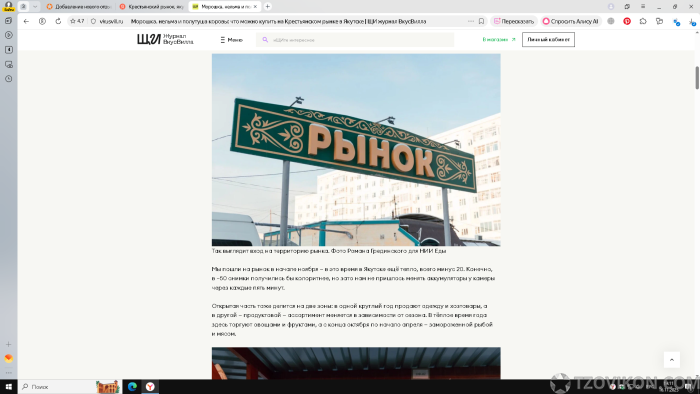700x394 pixels.
Task: Open the extensions puzzle icon
Action: click(x=643, y=21)
